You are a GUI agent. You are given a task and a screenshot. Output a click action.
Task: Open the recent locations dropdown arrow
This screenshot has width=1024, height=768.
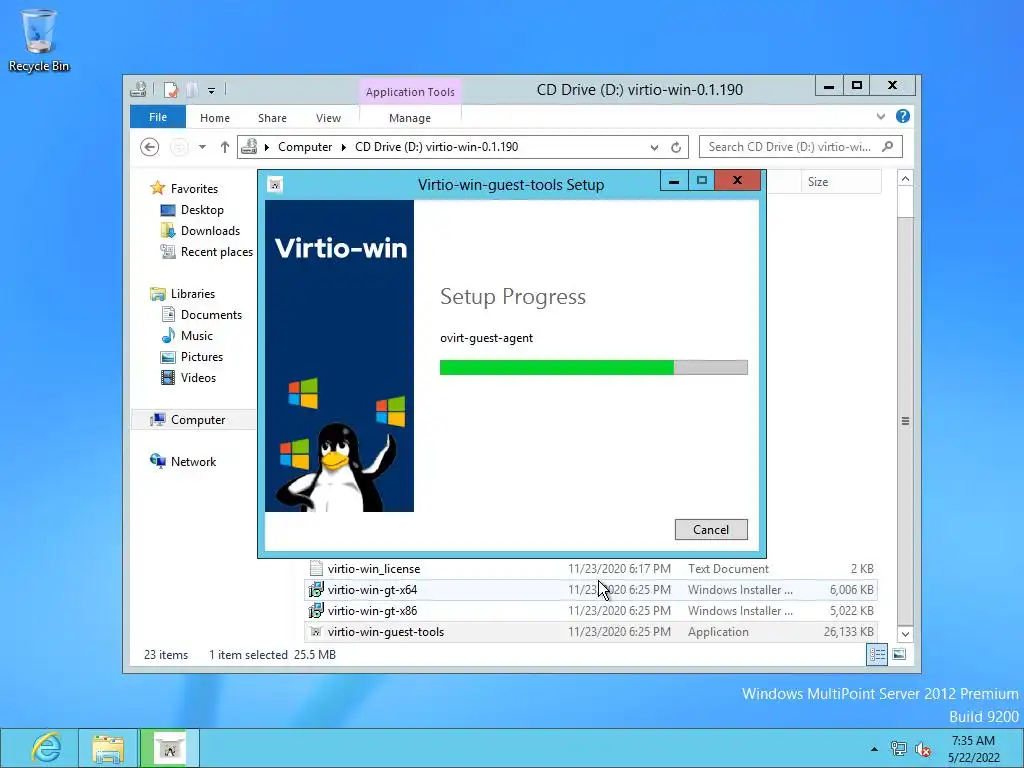click(x=202, y=147)
